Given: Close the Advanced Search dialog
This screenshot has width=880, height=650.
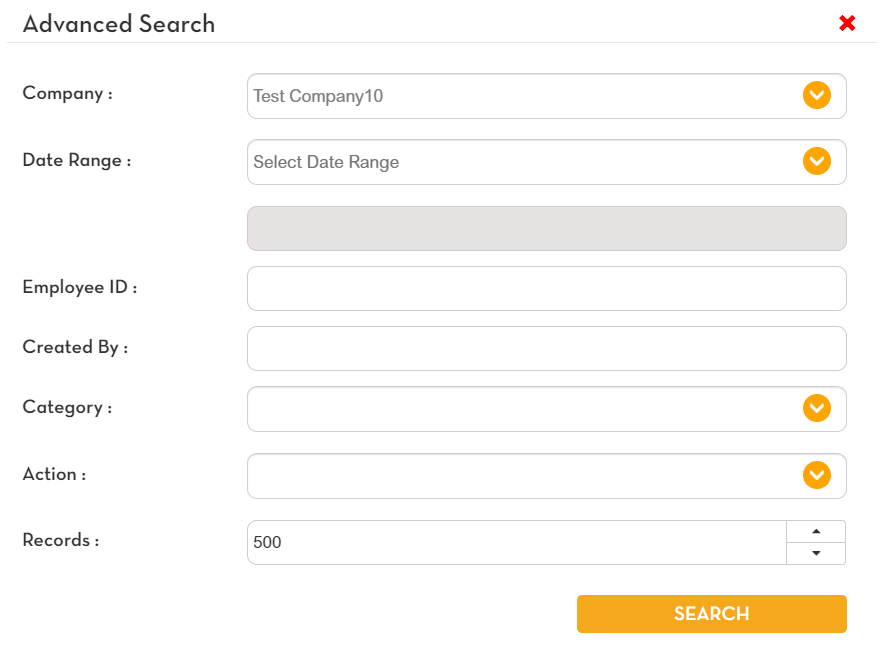Looking at the screenshot, I should point(847,23).
